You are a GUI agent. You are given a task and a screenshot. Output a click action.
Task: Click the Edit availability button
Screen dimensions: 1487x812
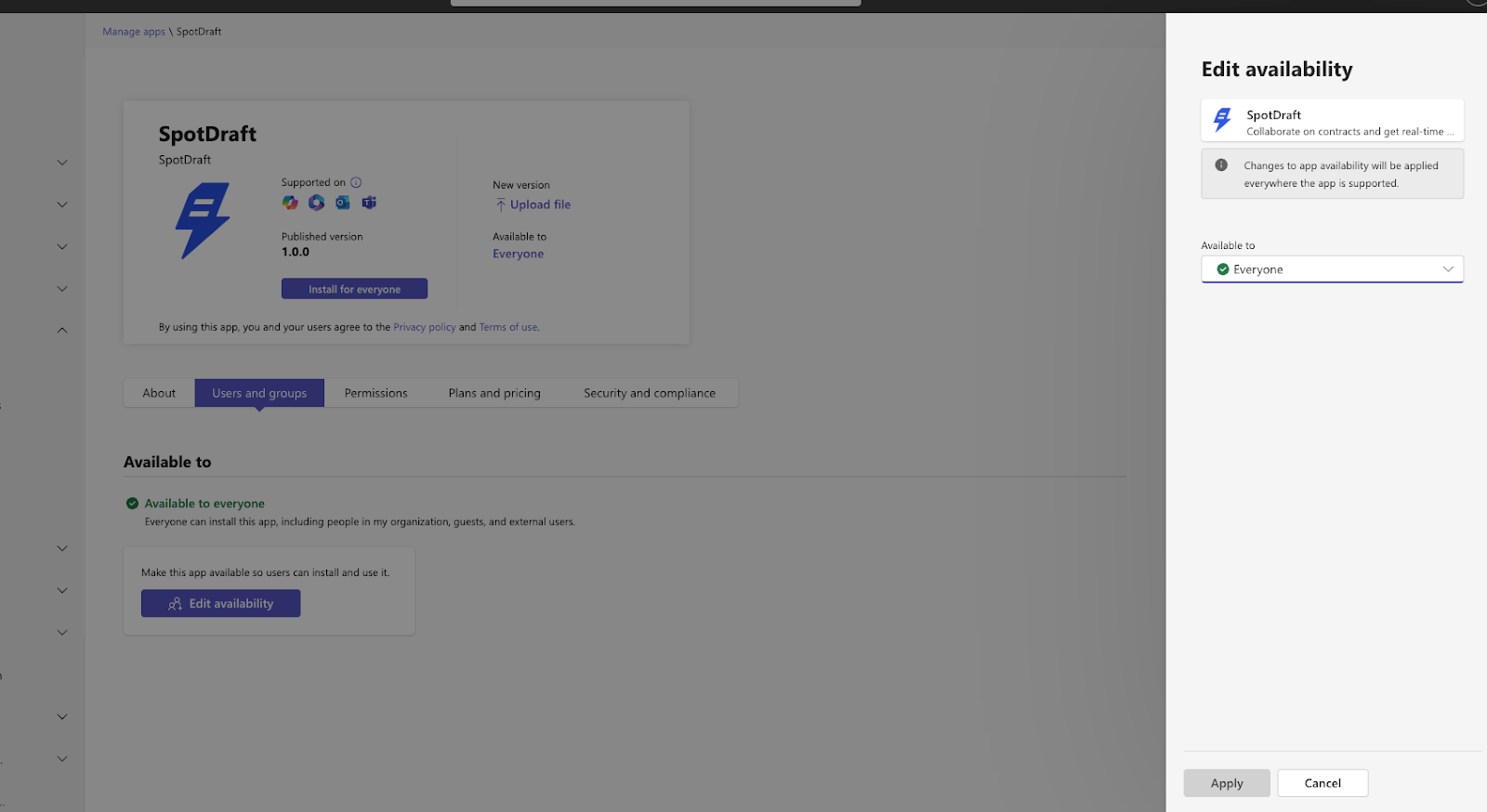tap(220, 603)
